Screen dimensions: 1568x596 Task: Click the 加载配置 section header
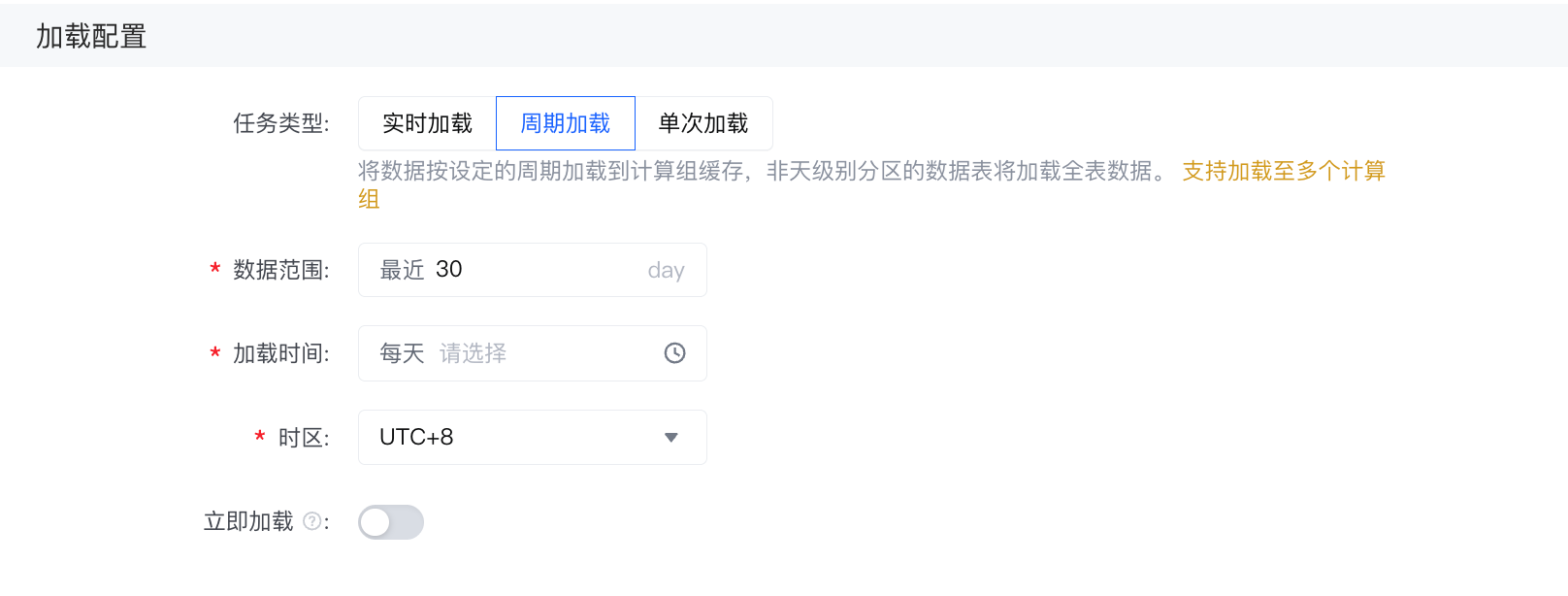coord(91,37)
